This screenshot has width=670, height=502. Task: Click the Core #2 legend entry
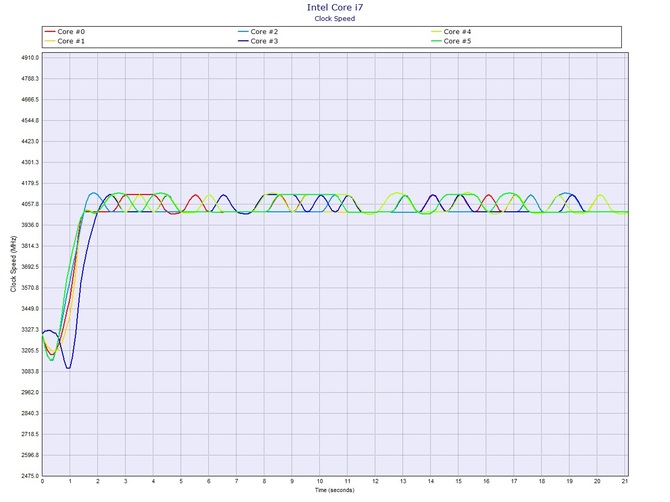pos(258,32)
